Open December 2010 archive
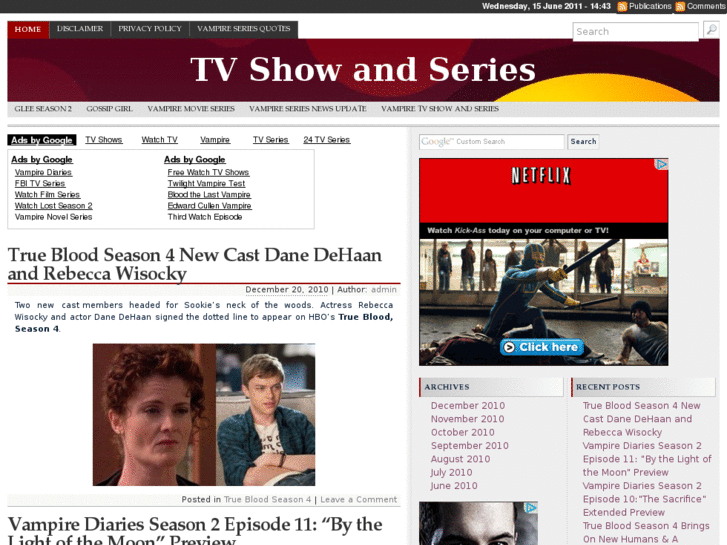Viewport: 727px width, 545px height. tap(468, 405)
